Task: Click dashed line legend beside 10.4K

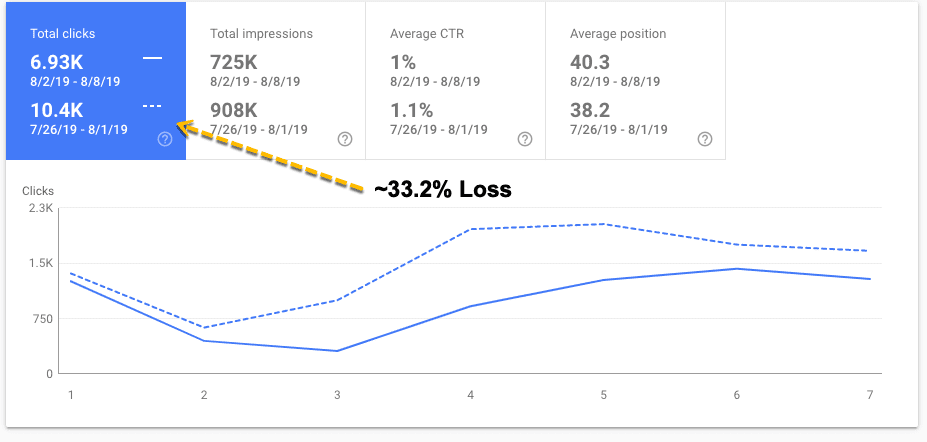Action: [x=153, y=106]
